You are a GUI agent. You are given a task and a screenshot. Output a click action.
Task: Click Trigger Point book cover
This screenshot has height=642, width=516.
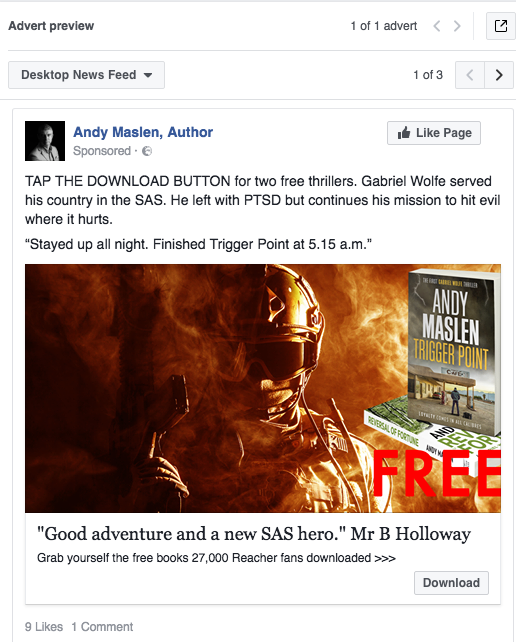click(x=454, y=352)
